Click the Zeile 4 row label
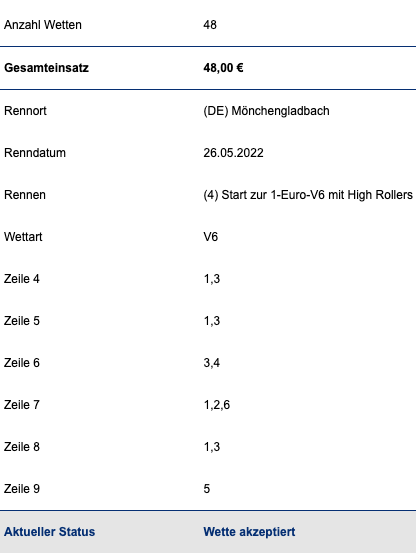416x553 pixels. (22, 279)
